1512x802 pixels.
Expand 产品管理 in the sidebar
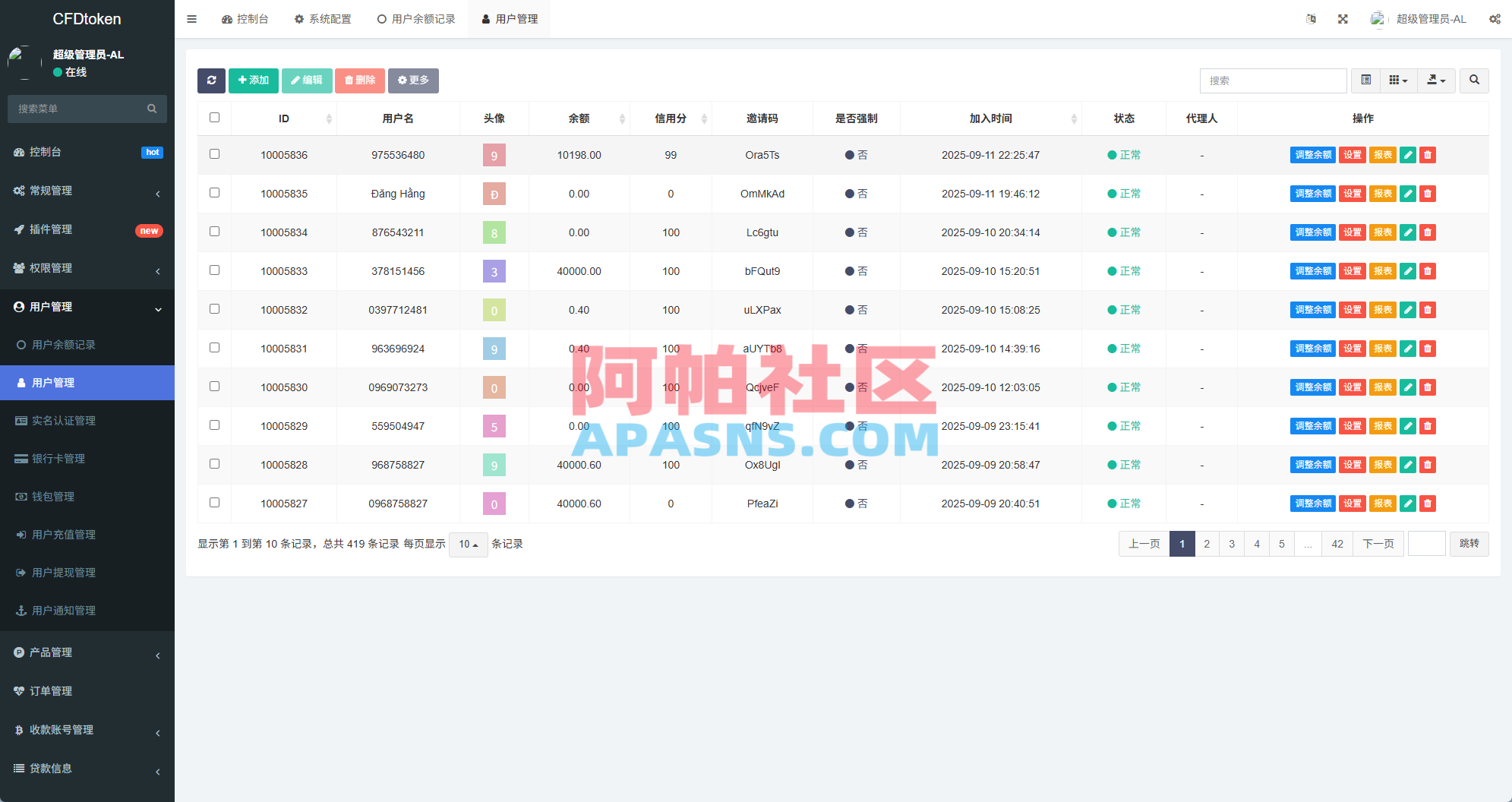(87, 652)
